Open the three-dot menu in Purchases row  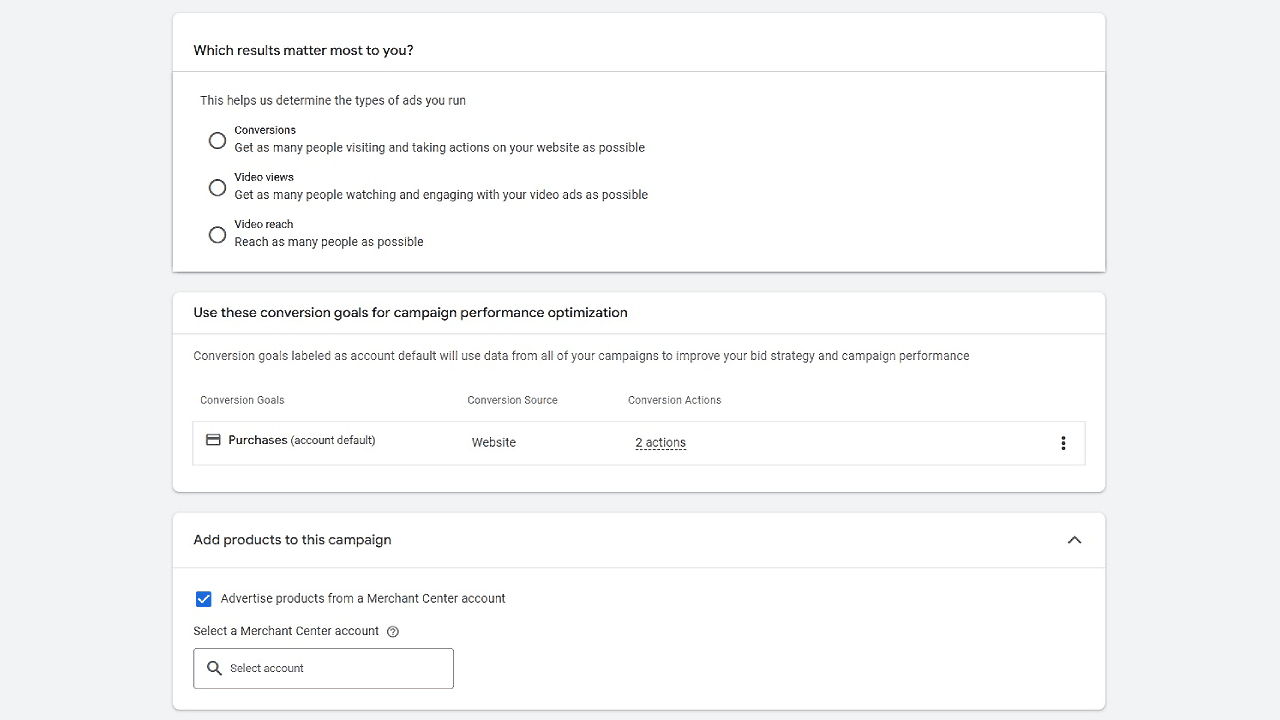coord(1063,443)
